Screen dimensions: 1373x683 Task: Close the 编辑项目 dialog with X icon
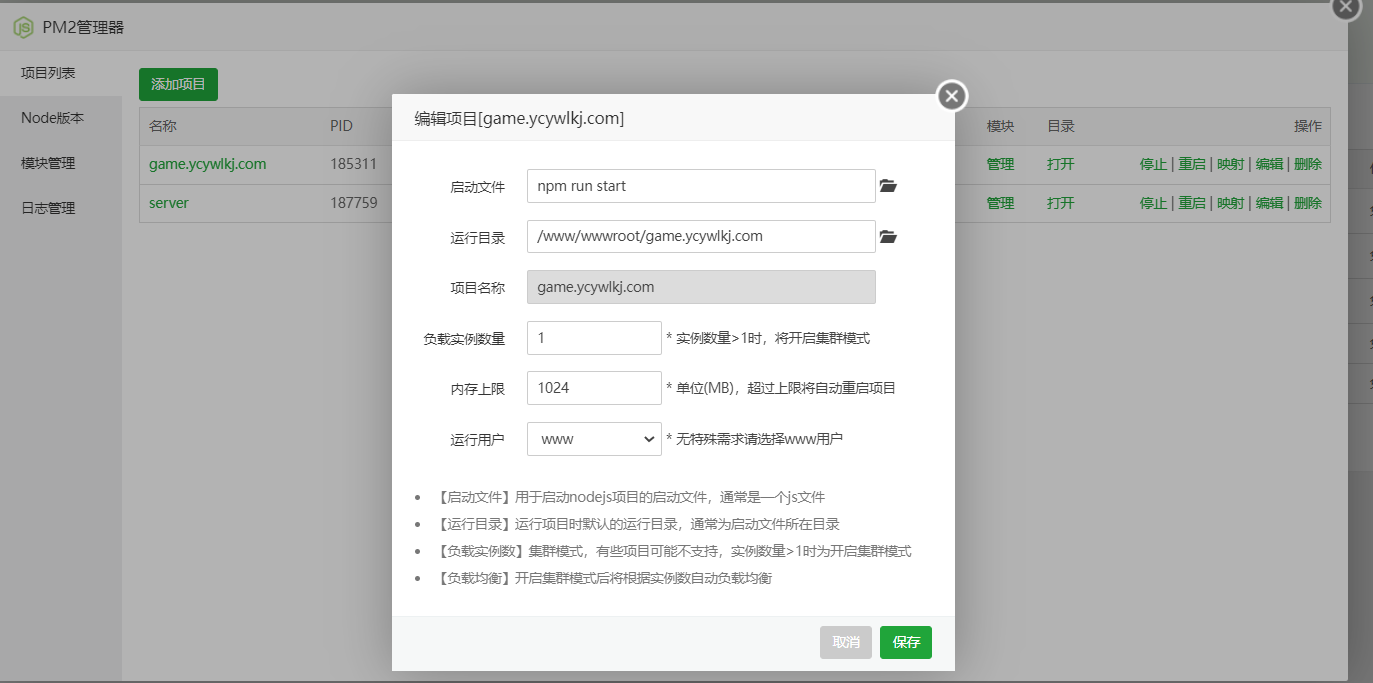point(951,96)
